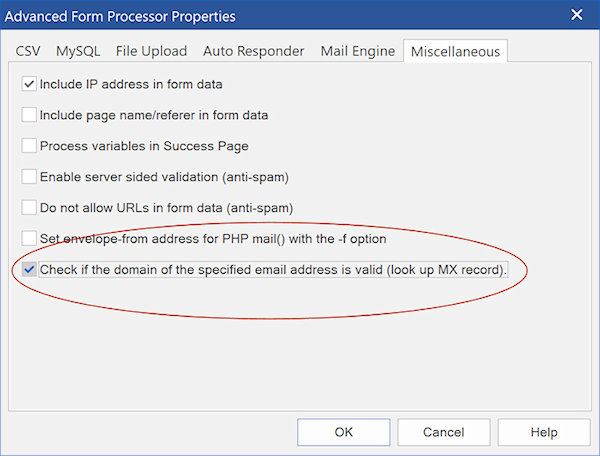Tick Process variables in Success Page
This screenshot has height=456, width=600.
tap(29, 146)
